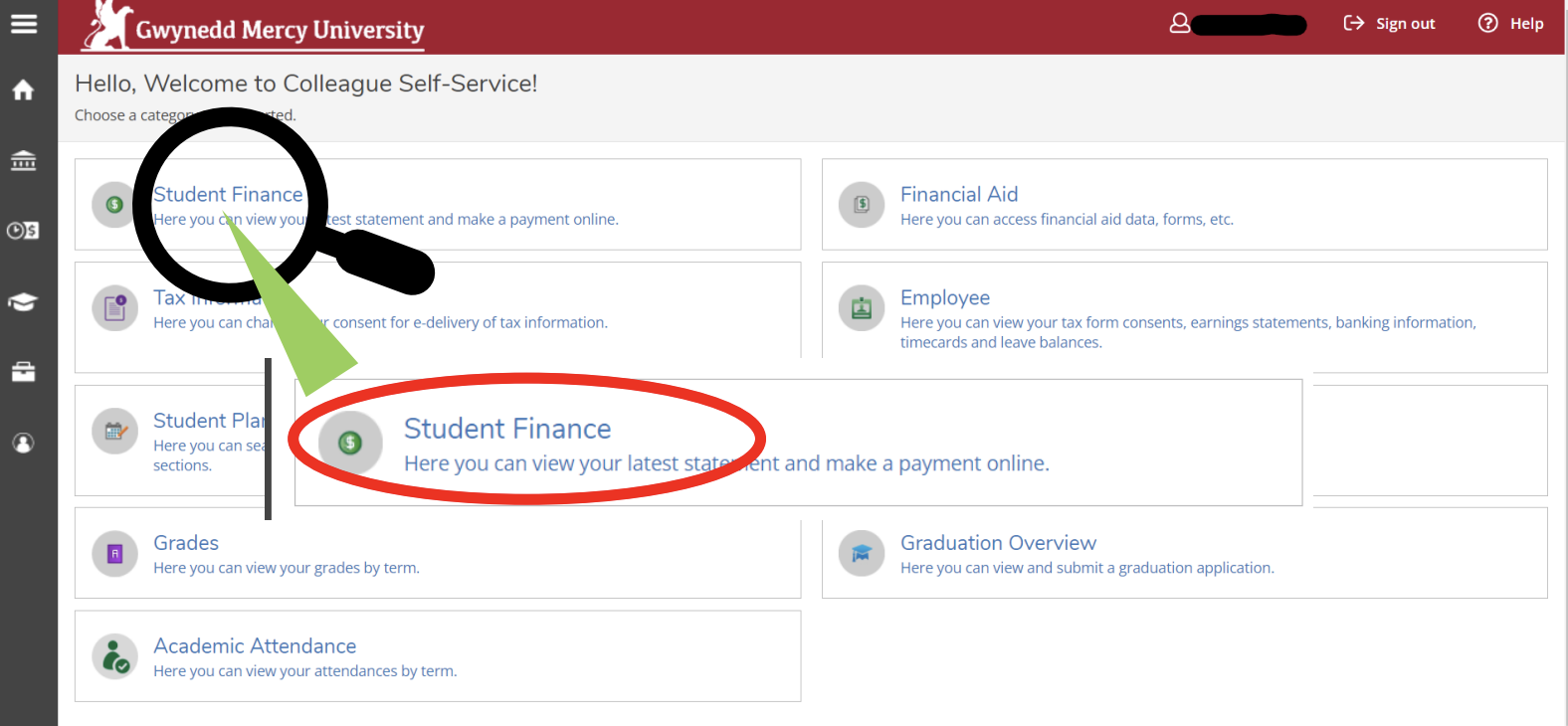Open the Financial Aid category
1568x726 pixels.
(x=959, y=194)
